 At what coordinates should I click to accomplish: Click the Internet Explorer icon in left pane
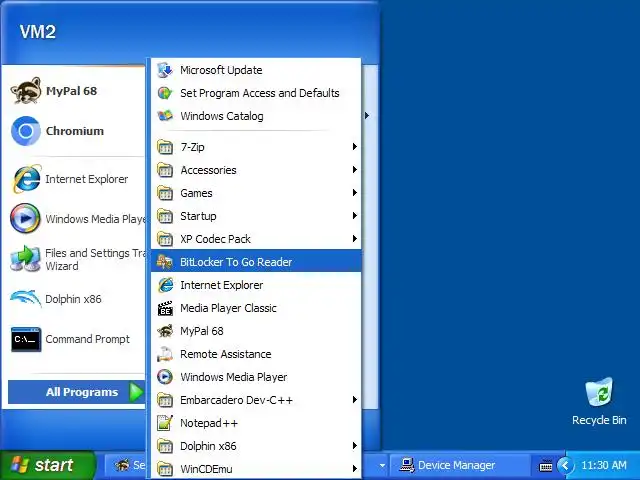(27, 179)
